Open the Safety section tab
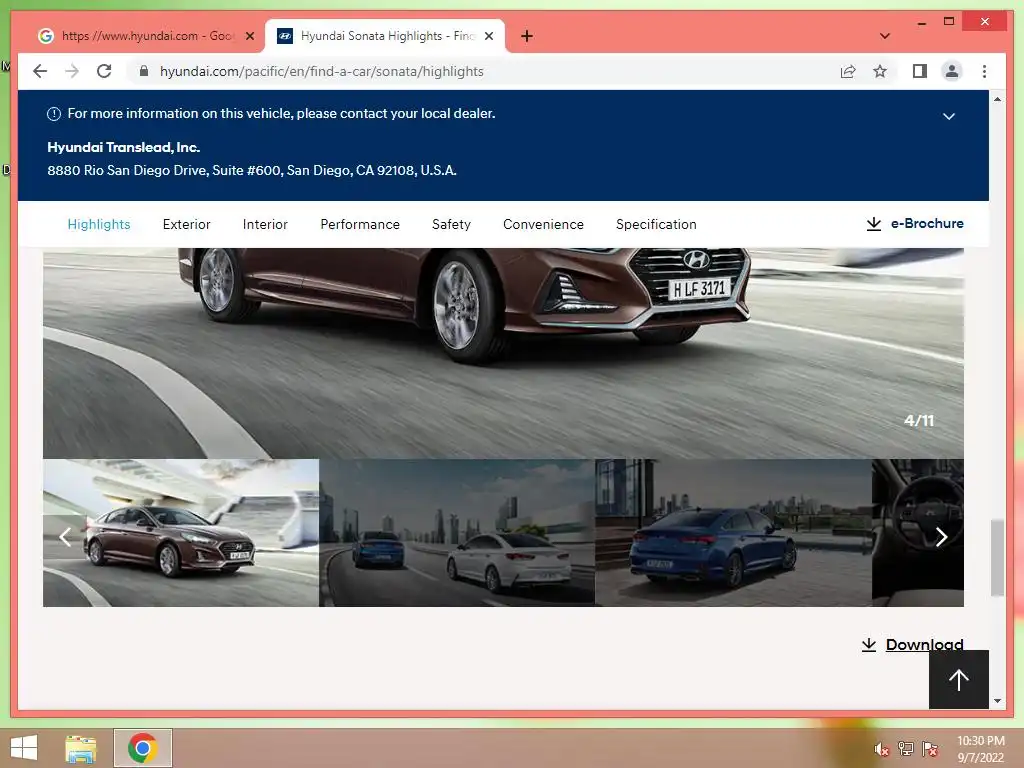Screen dimensions: 1024x768 click(451, 224)
